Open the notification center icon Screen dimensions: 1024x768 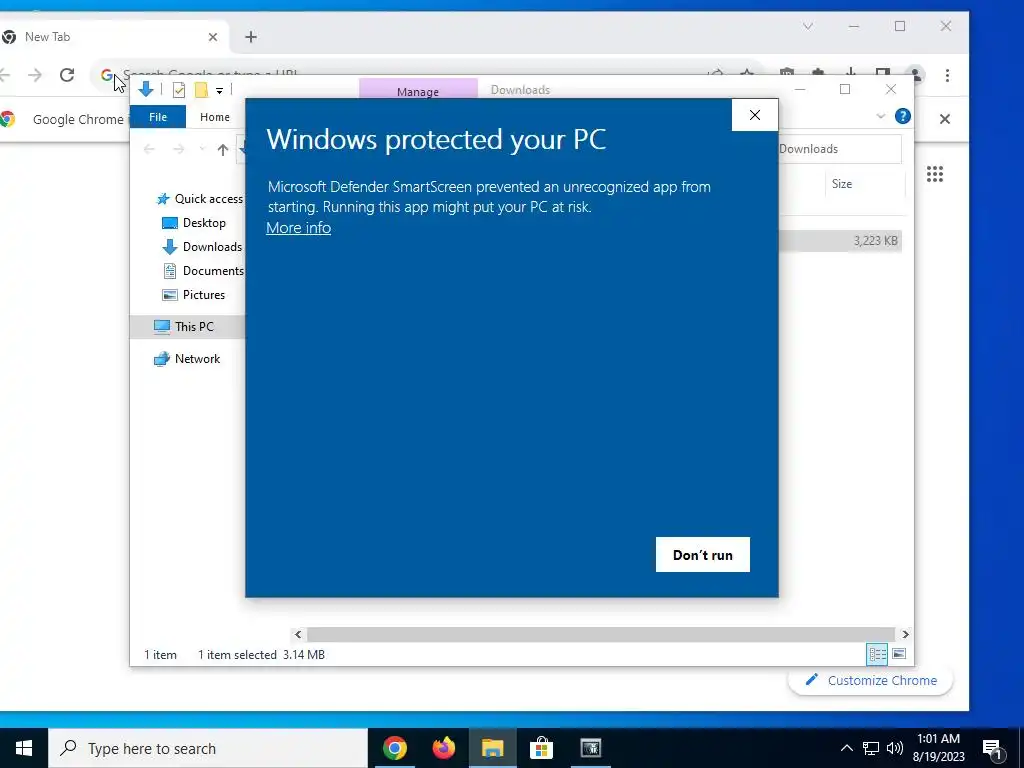click(992, 748)
